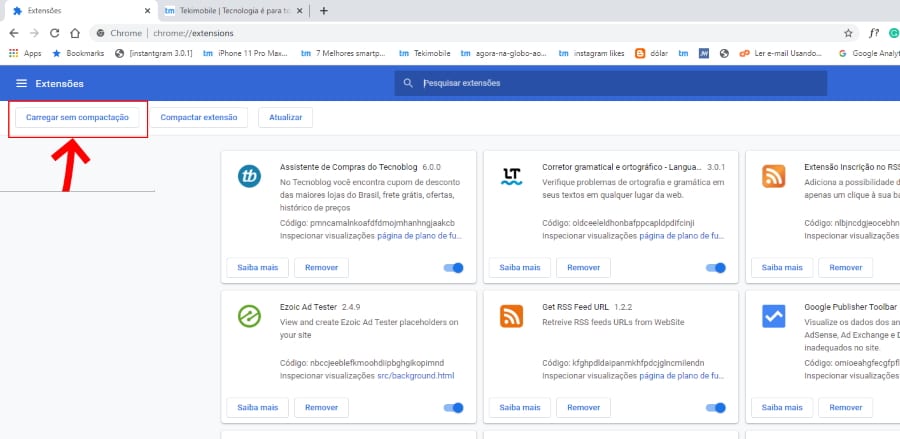Viewport: 900px width, 439px height.
Task: Close the Tekimobile tab
Action: coord(301,11)
